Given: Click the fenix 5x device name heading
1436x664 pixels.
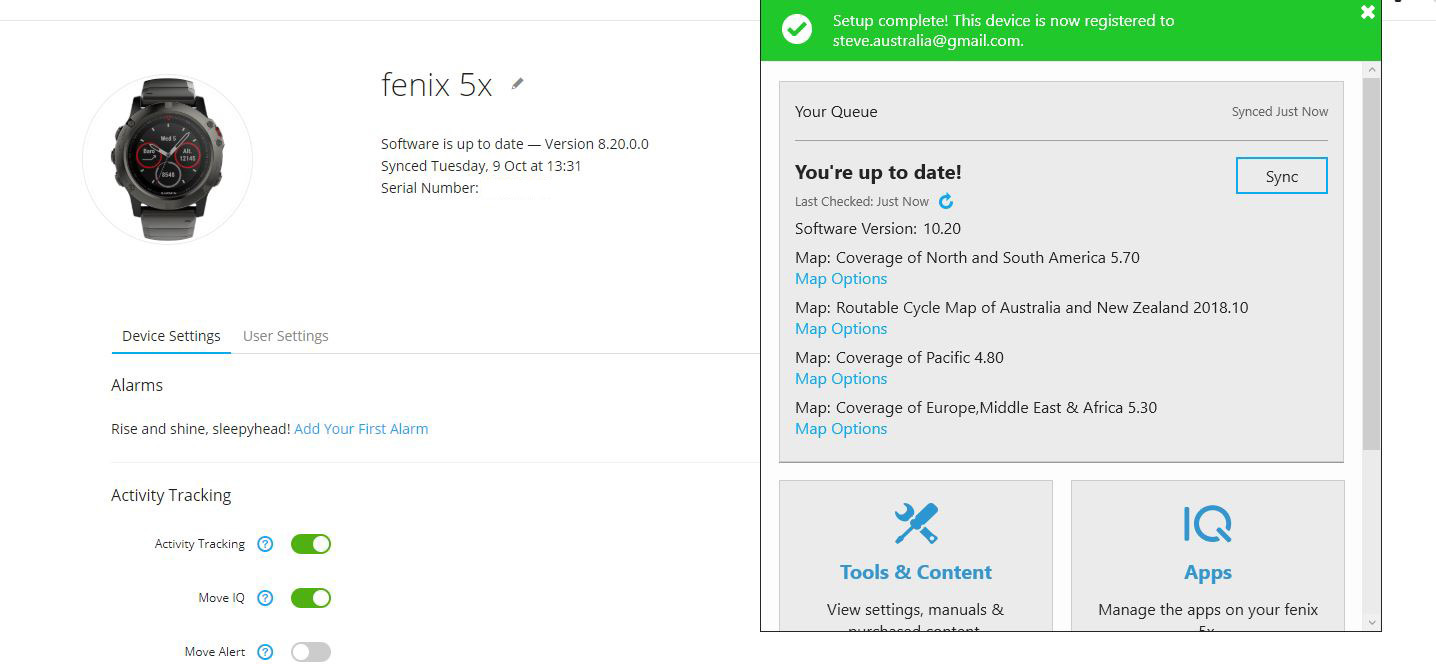Looking at the screenshot, I should (436, 85).
